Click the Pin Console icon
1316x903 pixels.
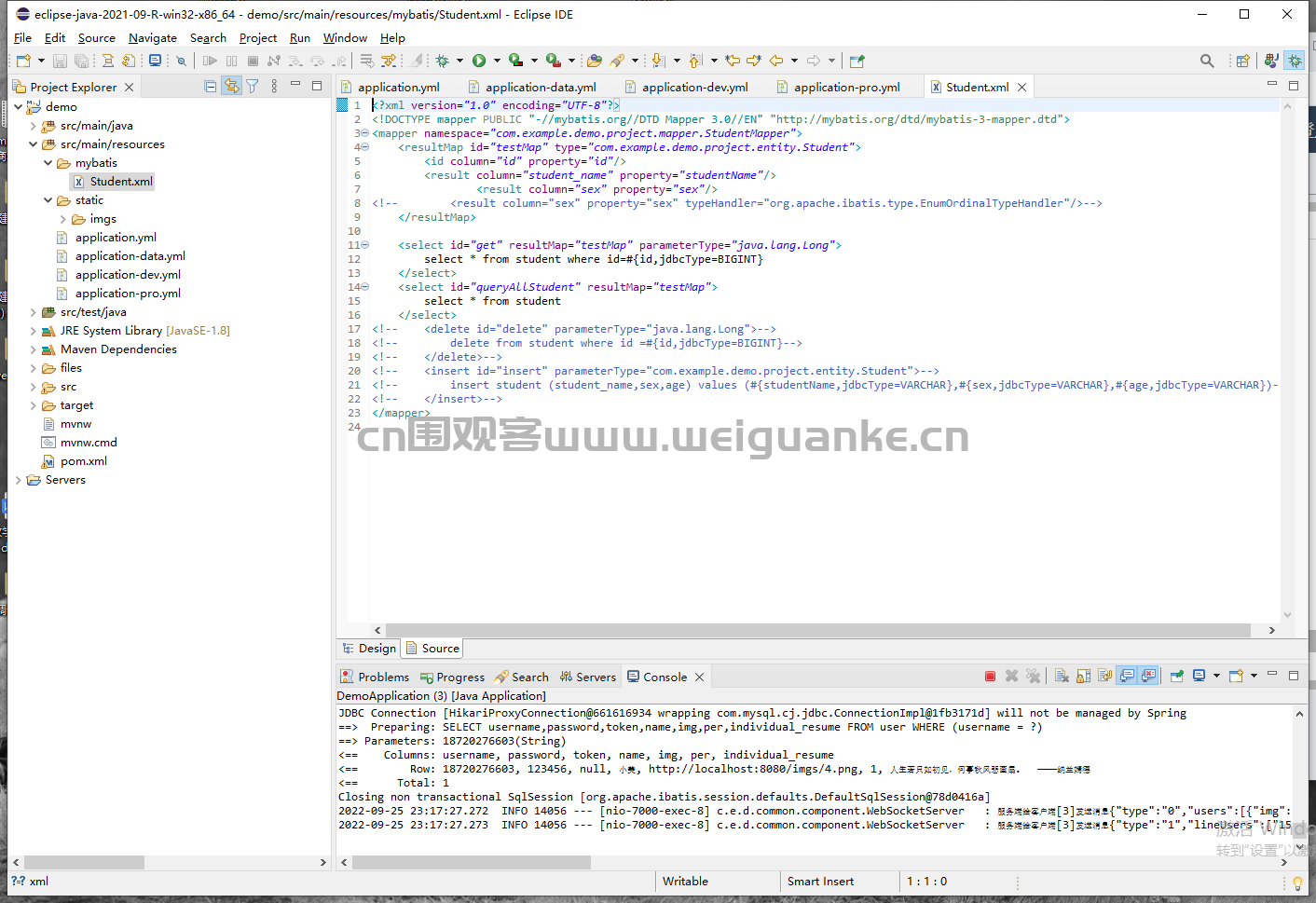pos(1177,677)
